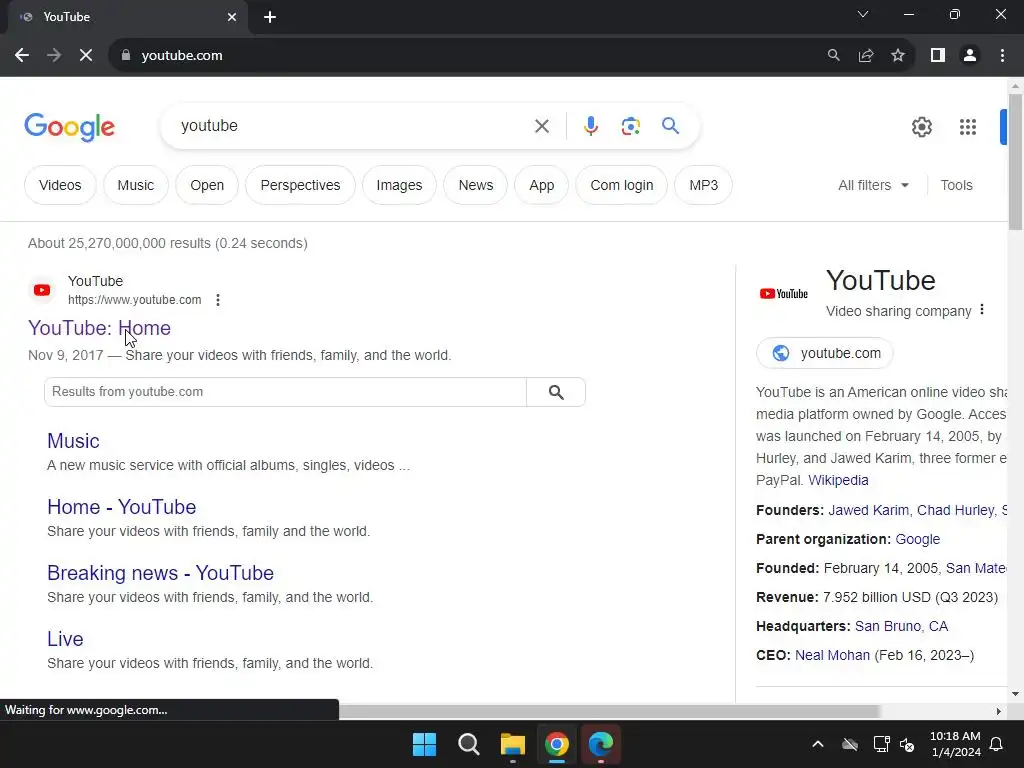The height and width of the screenshot is (768, 1024).
Task: Open the browser side panel
Action: pos(938,56)
